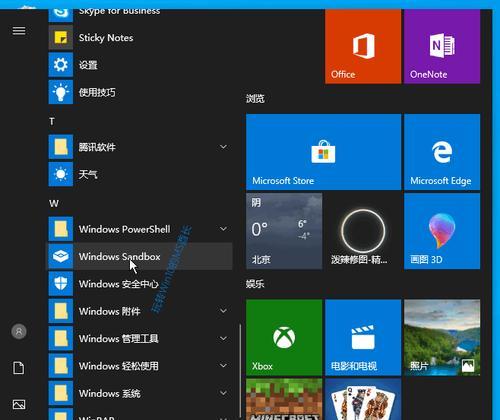Open the 照片 photos tile
500x420 pixels.
pyautogui.click(x=442, y=337)
